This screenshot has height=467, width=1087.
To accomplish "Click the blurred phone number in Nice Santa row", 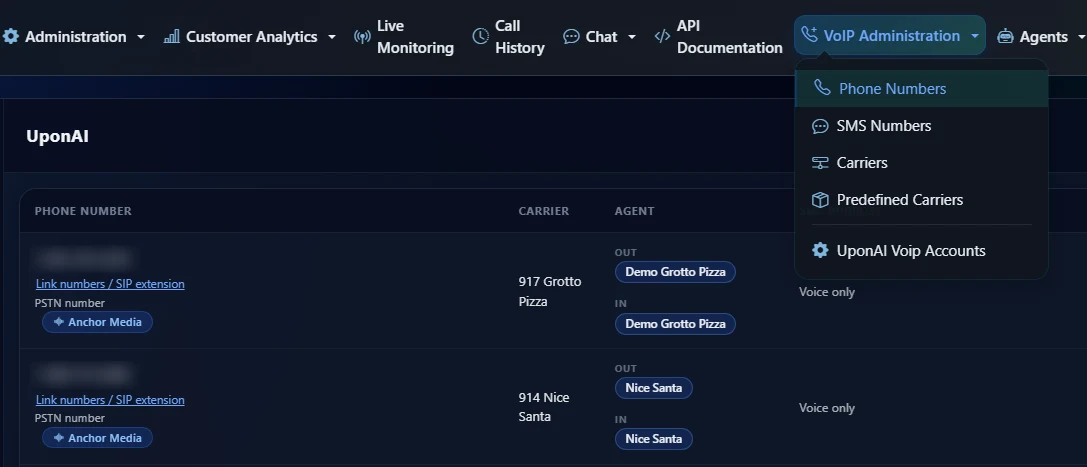I will coord(83,374).
